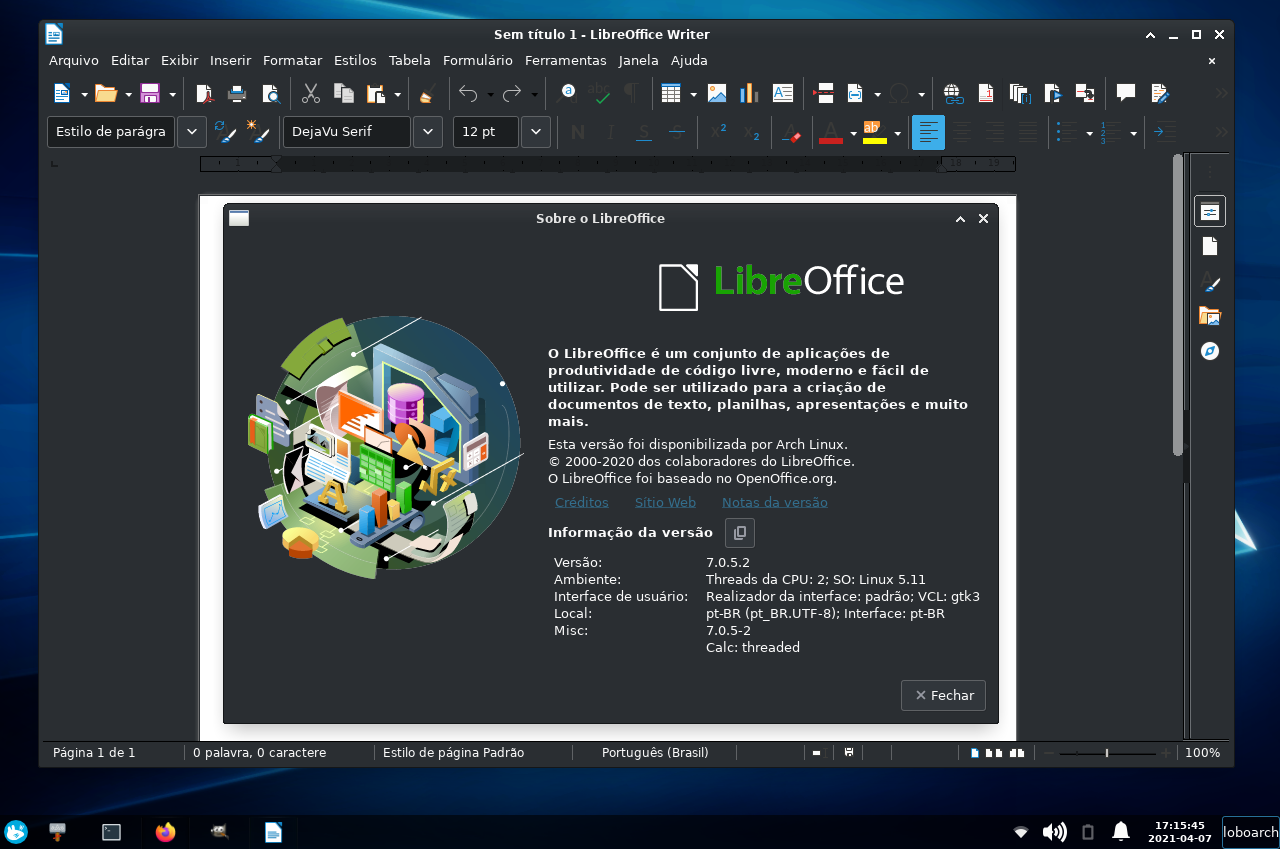This screenshot has height=849, width=1280.
Task: Enable centered paragraph alignment
Action: pos(962,131)
